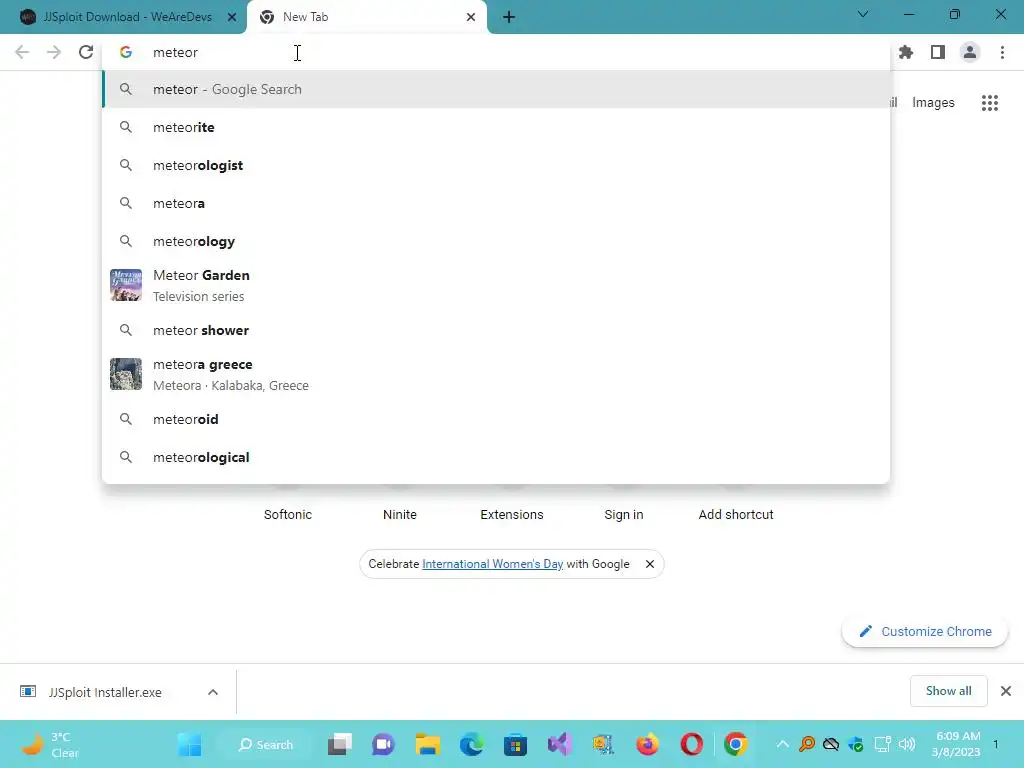
Task: Open a new tab with the plus button
Action: click(x=509, y=17)
